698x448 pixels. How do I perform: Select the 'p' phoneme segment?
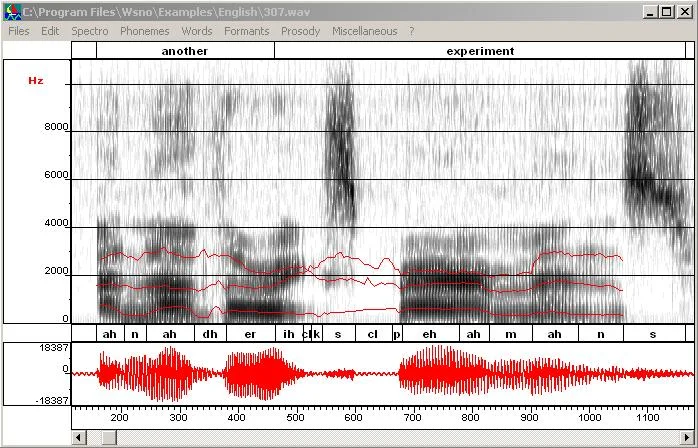tap(397, 334)
